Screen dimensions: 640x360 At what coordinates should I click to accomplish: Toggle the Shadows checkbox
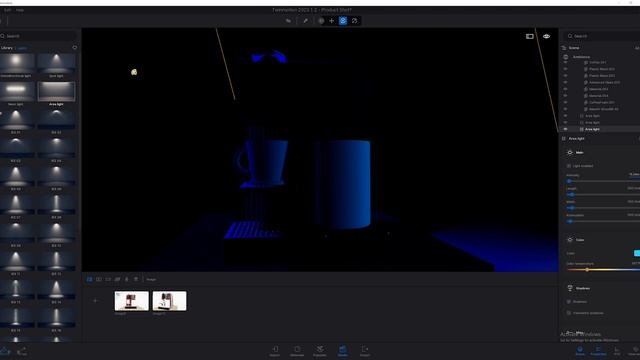coord(569,302)
